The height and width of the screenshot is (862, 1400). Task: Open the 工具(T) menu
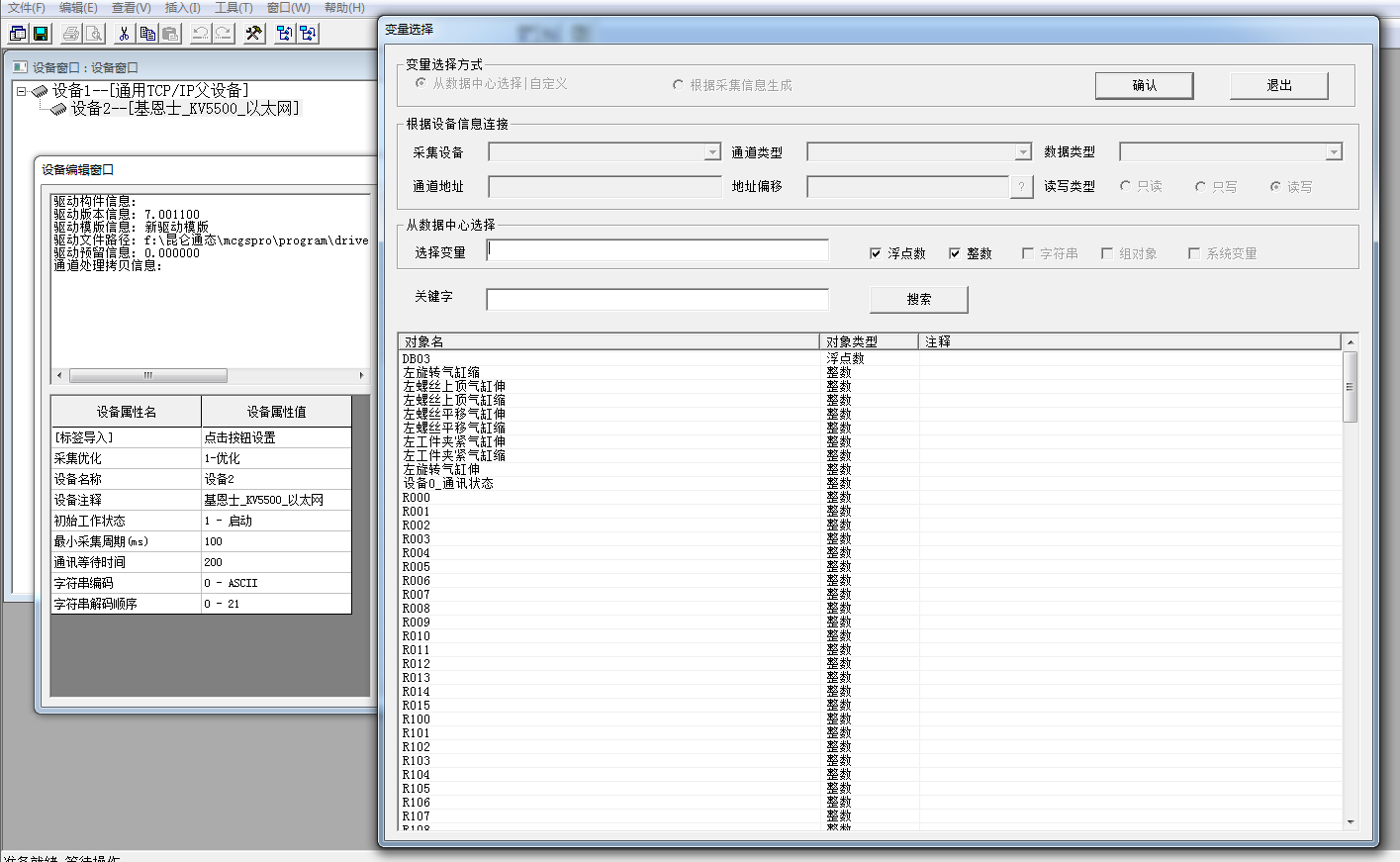point(233,8)
